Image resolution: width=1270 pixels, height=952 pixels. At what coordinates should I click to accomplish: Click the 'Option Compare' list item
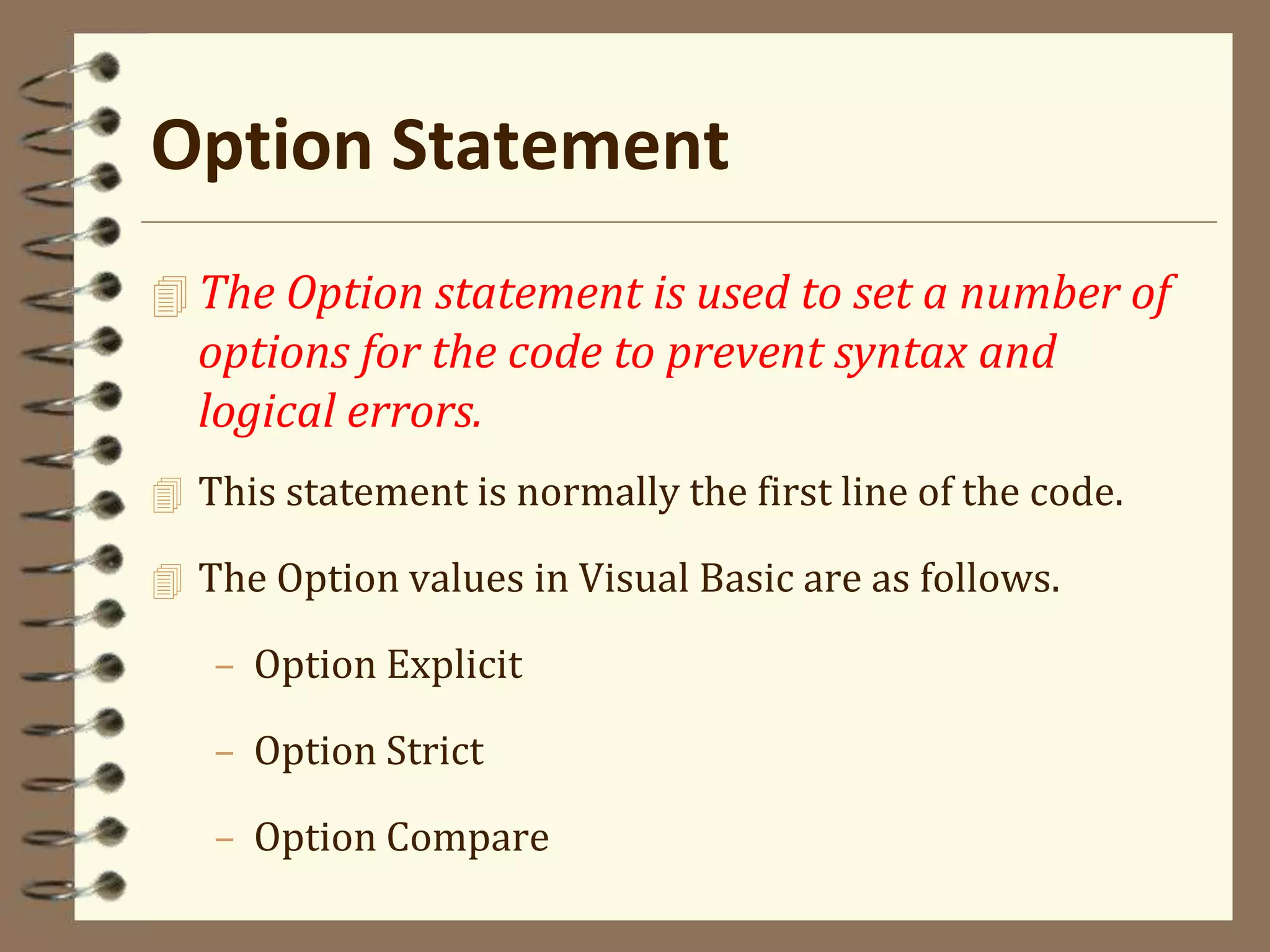click(401, 837)
